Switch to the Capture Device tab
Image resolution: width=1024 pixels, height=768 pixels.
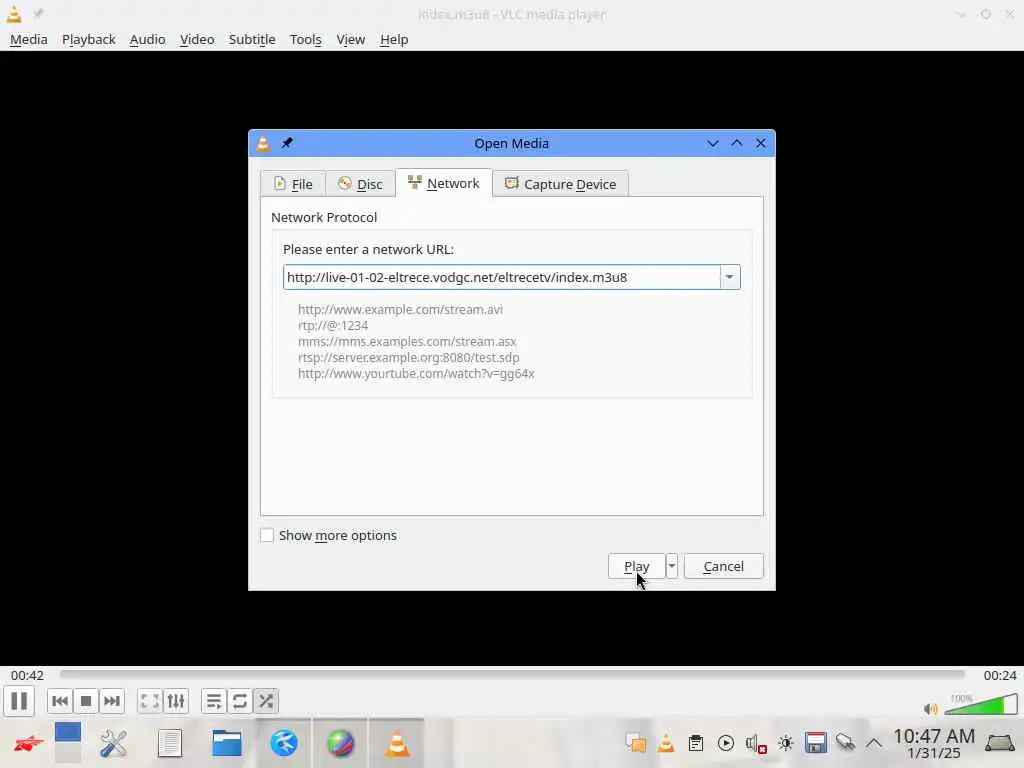[560, 184]
